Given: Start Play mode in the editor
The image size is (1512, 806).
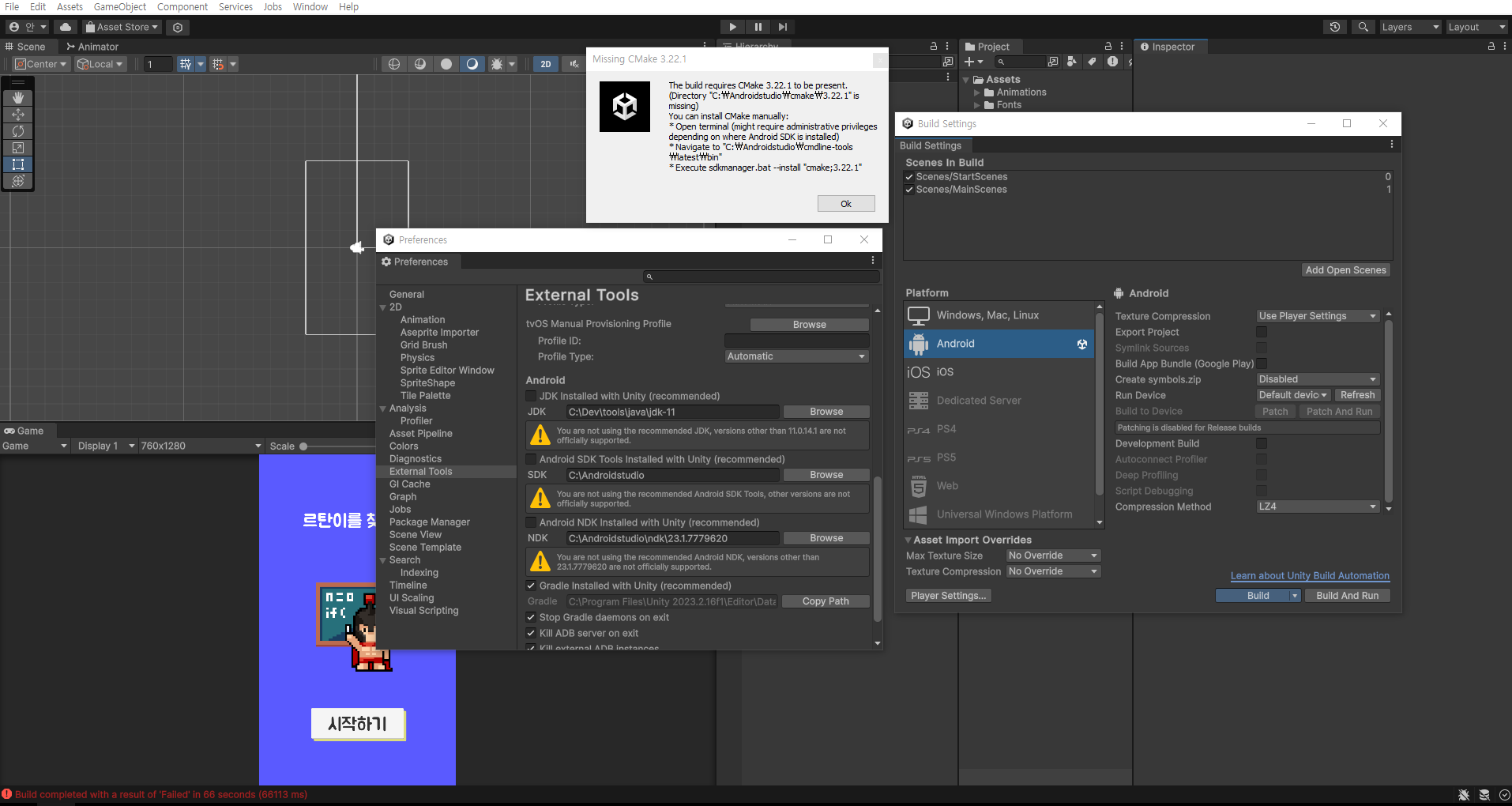Looking at the screenshot, I should 732,27.
